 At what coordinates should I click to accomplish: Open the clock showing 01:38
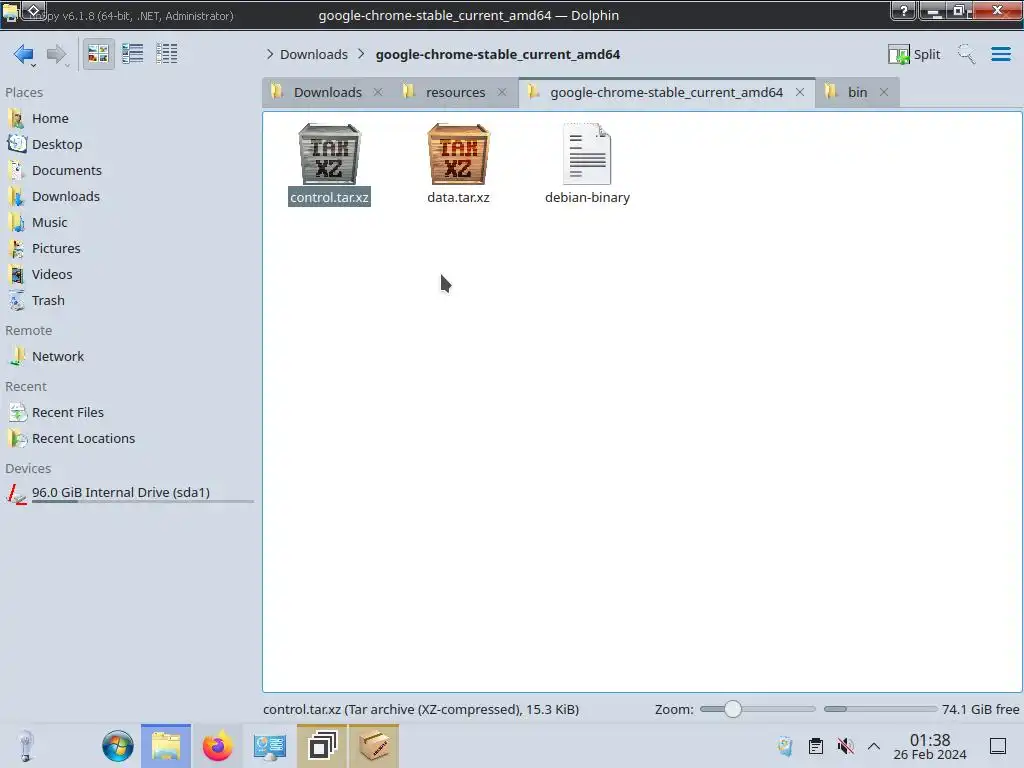(x=930, y=746)
